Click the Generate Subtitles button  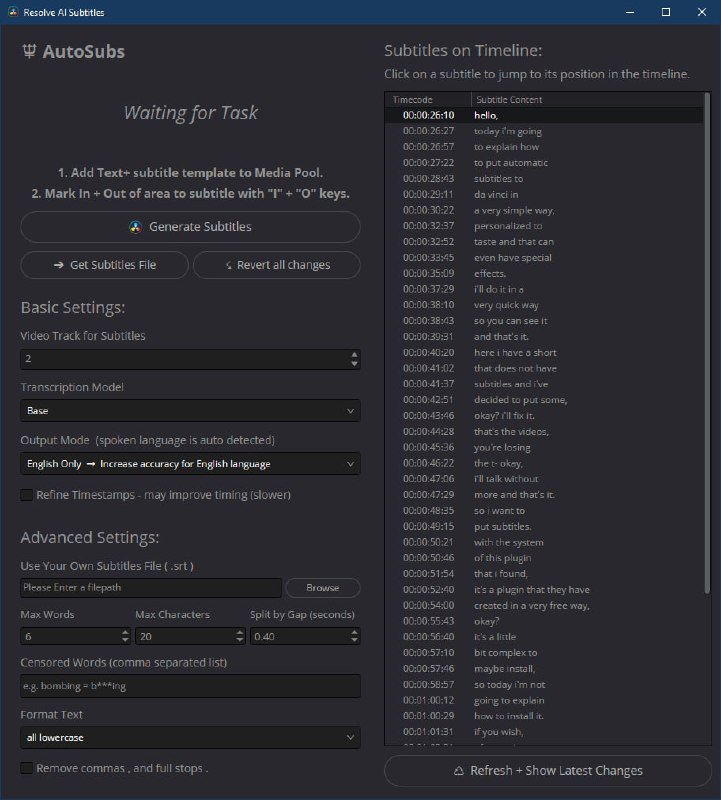point(190,227)
